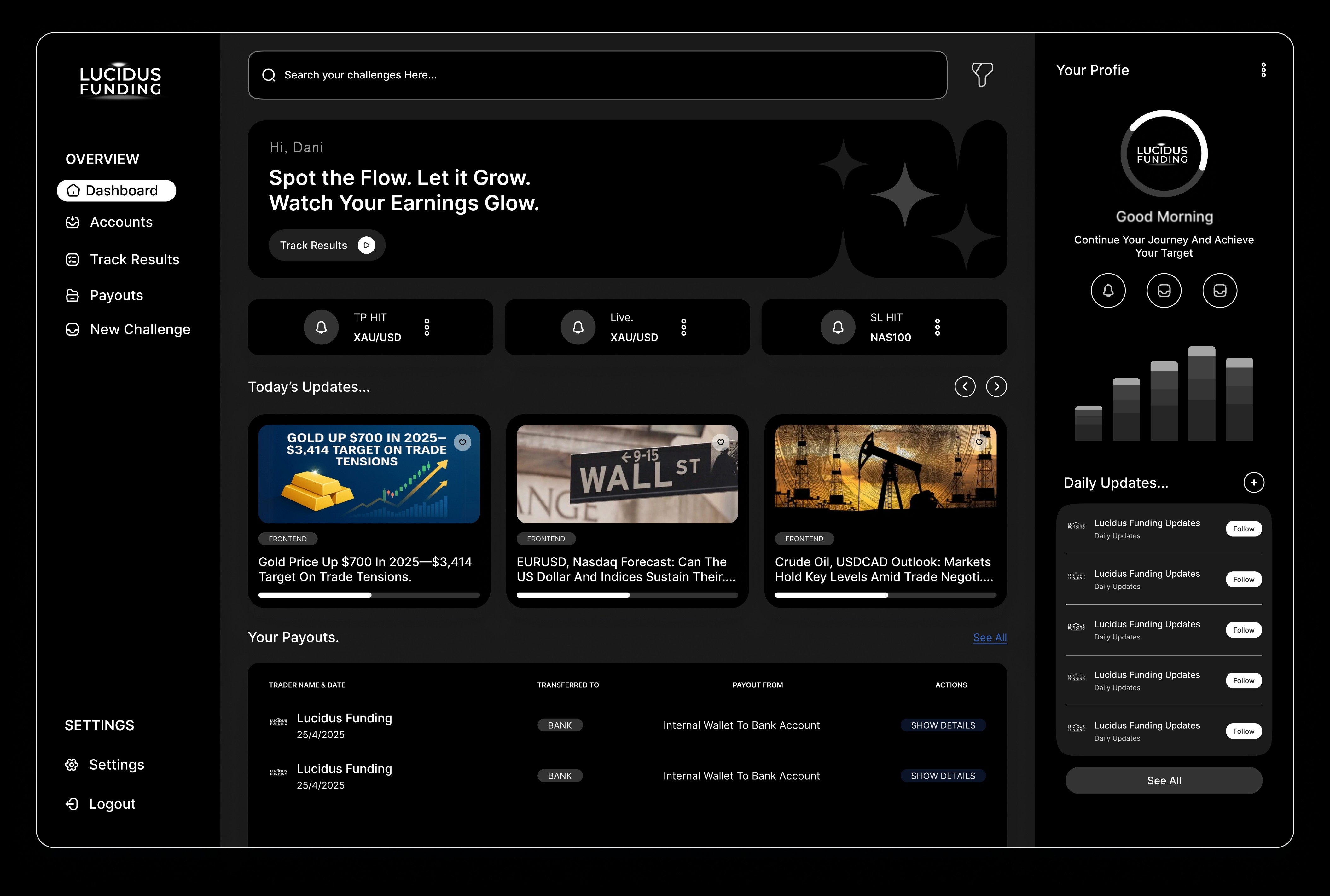The image size is (1330, 896).
Task: Click the tallest bar in profile chart
Action: pos(1201,393)
